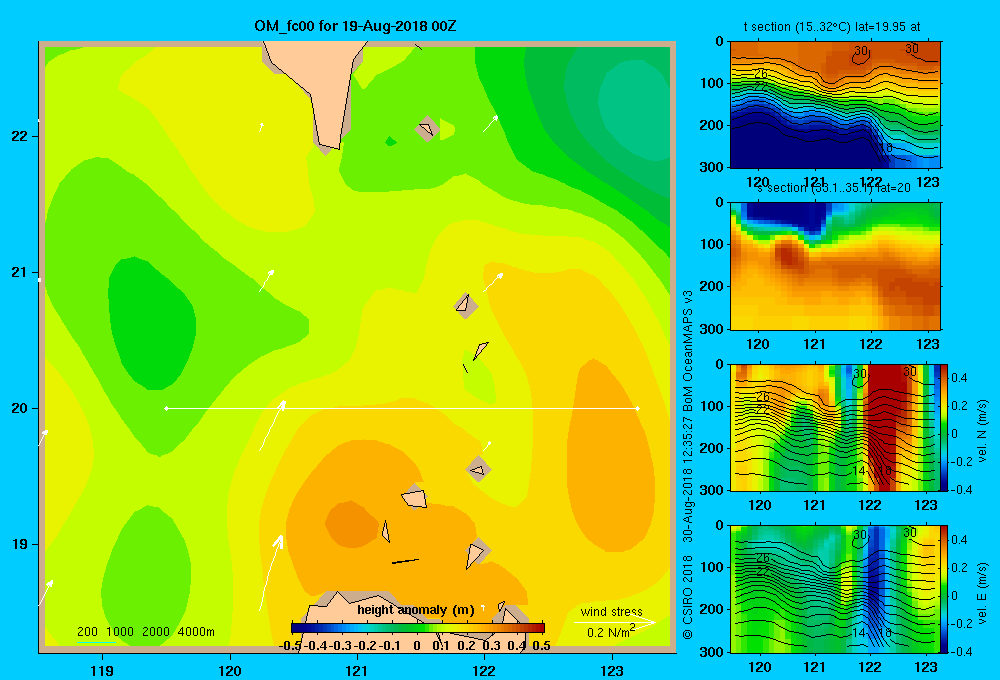This screenshot has width=1000, height=680.
Task: Click latitude label 20 on main map axis
Action: [x=19, y=408]
